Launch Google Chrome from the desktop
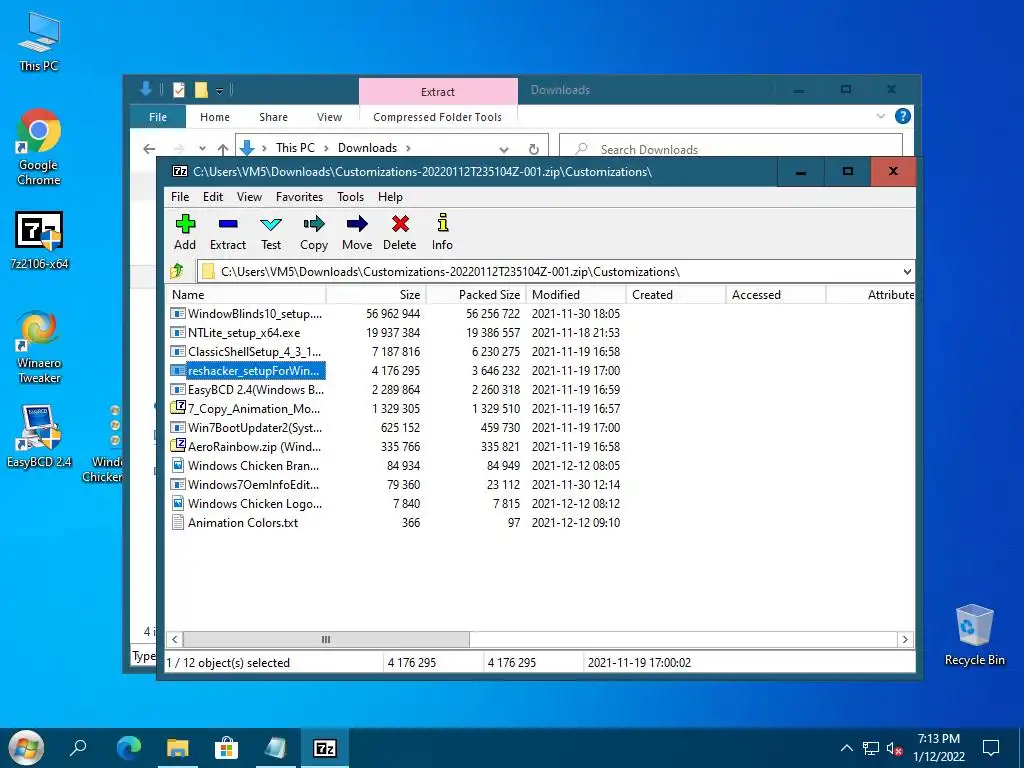1024x768 pixels. pyautogui.click(x=39, y=148)
